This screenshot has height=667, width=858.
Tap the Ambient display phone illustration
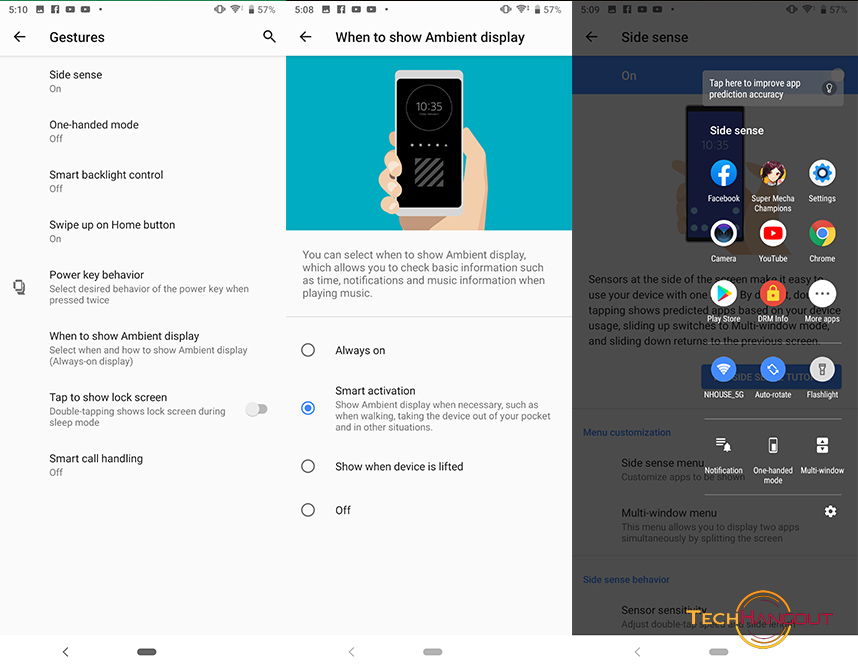point(429,143)
